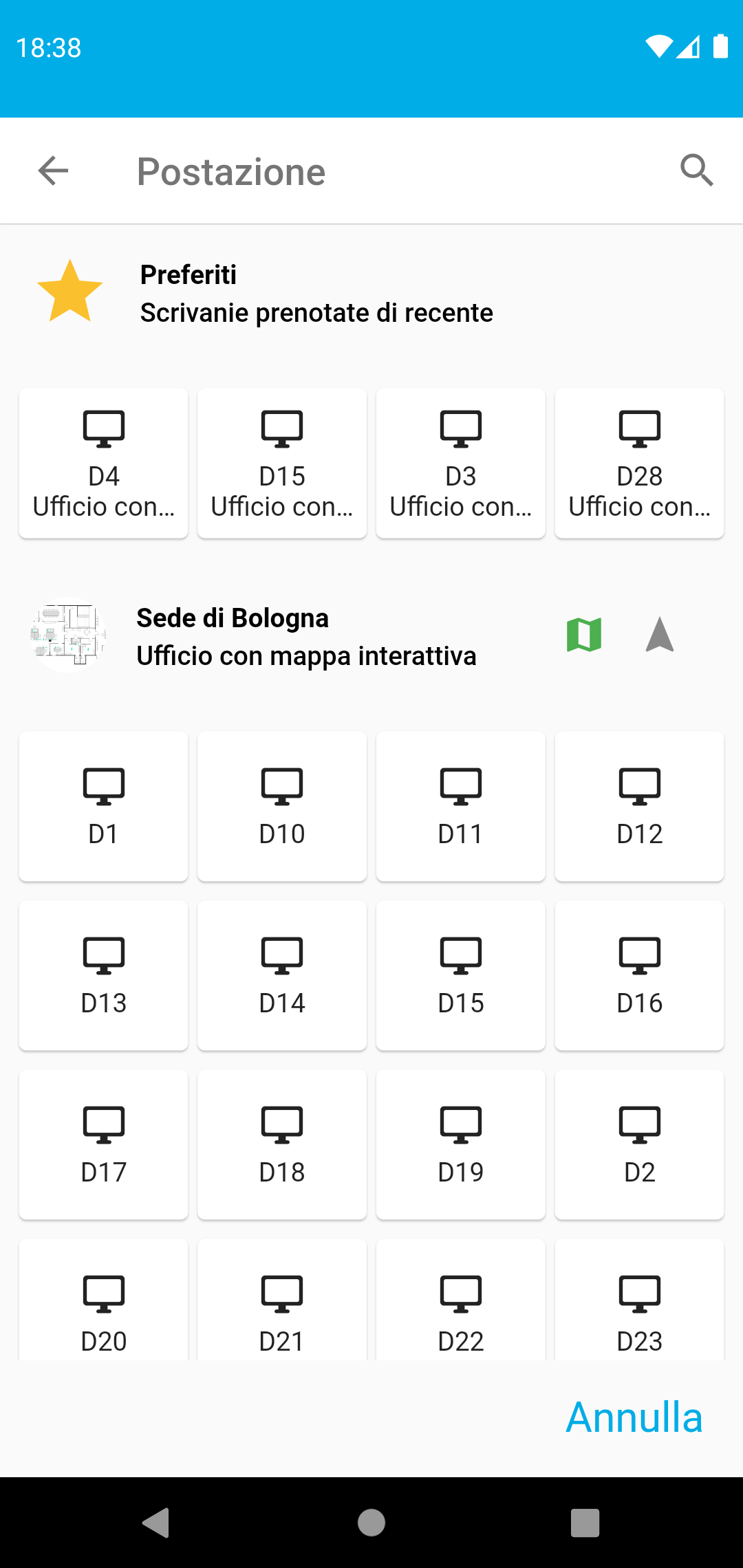Select desk D13
Screen dimensions: 743x1568
click(104, 975)
